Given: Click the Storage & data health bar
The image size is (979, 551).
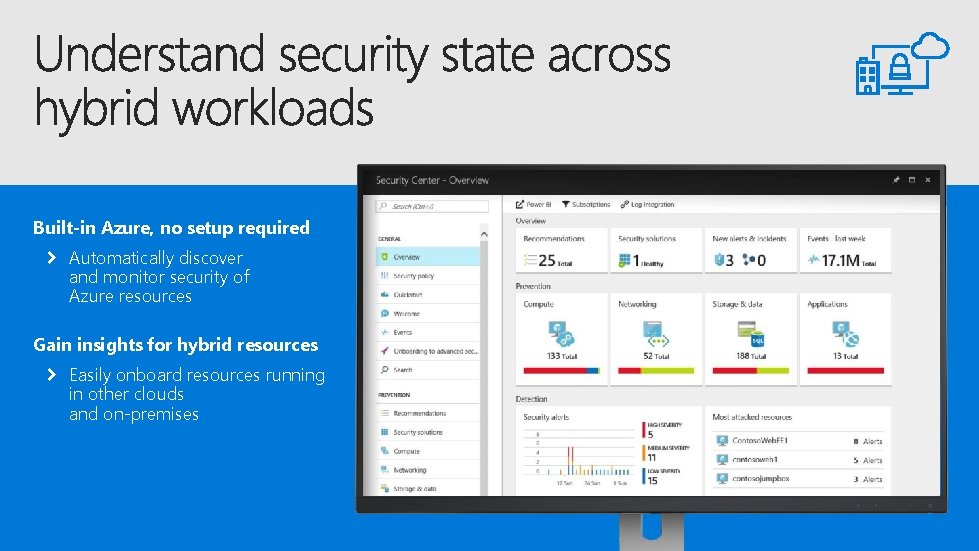Looking at the screenshot, I should tap(750, 371).
